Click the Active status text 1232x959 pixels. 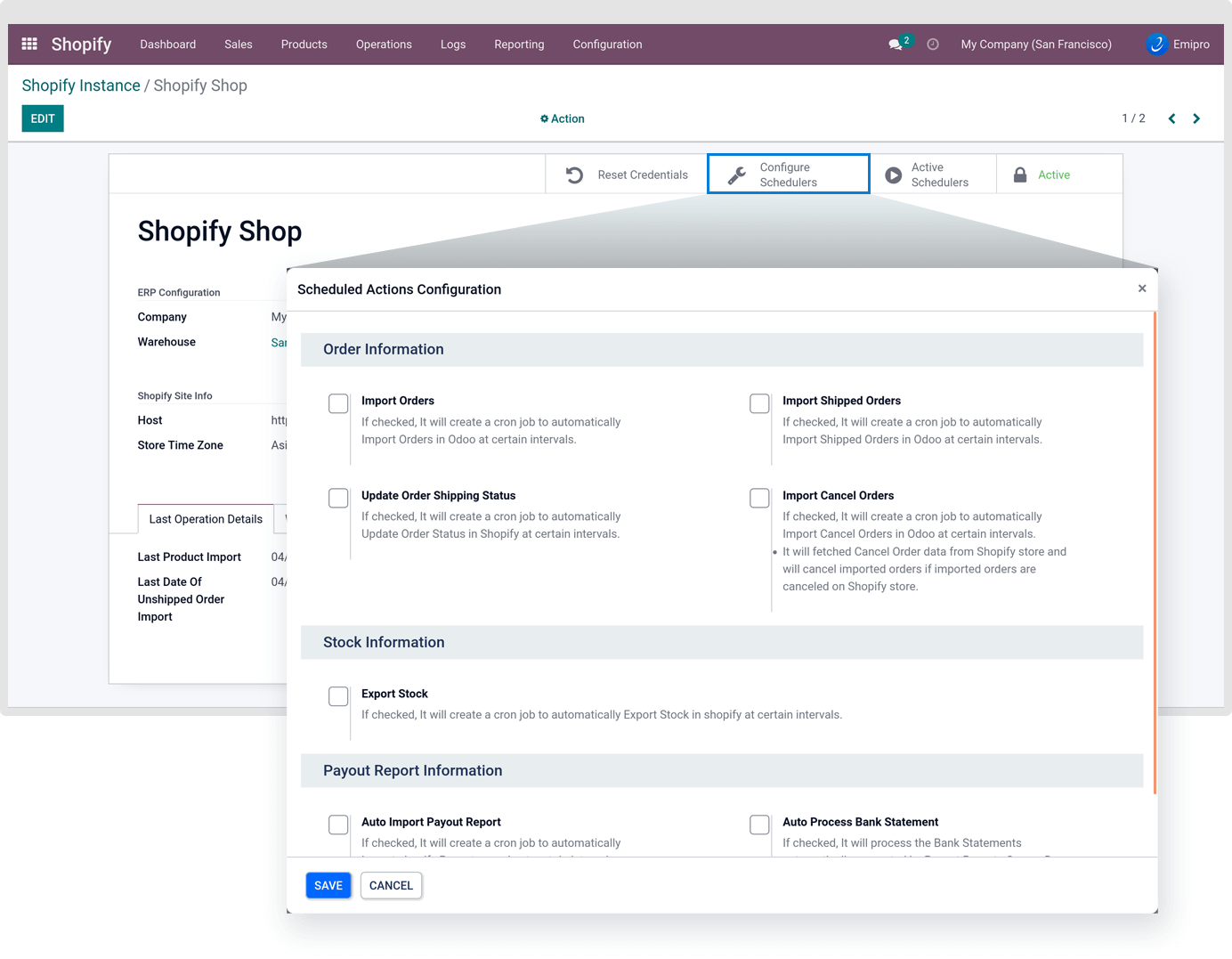click(x=1054, y=175)
